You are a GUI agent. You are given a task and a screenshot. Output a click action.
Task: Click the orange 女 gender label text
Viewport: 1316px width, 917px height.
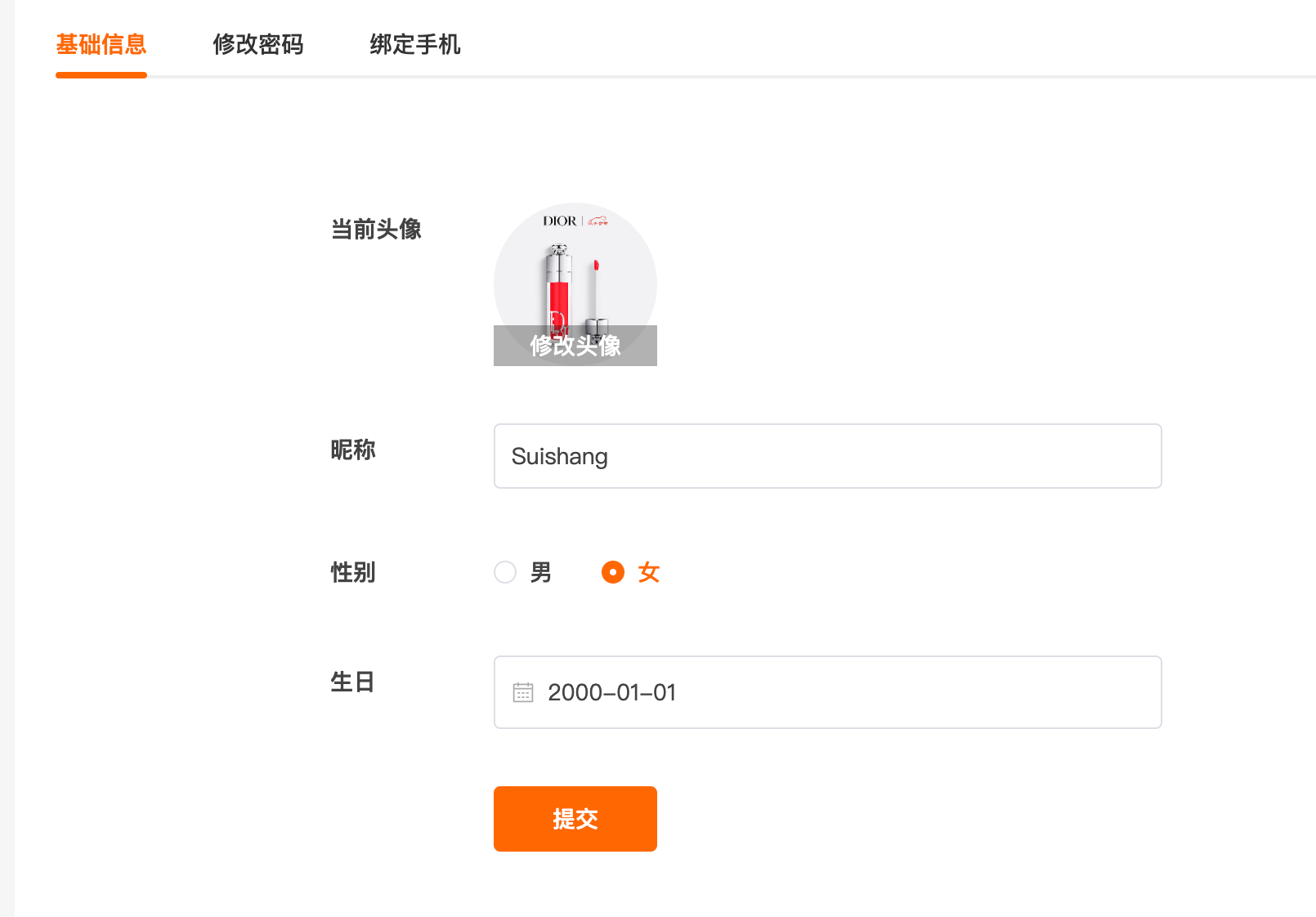click(649, 572)
